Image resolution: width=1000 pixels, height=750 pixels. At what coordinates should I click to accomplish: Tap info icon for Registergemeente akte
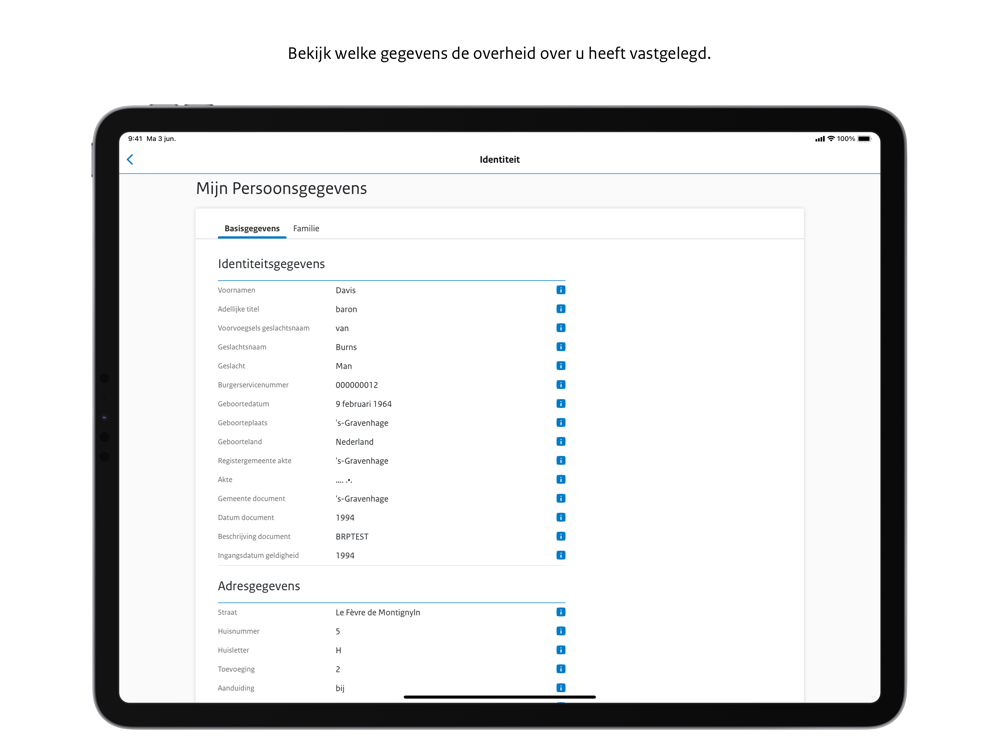click(561, 460)
